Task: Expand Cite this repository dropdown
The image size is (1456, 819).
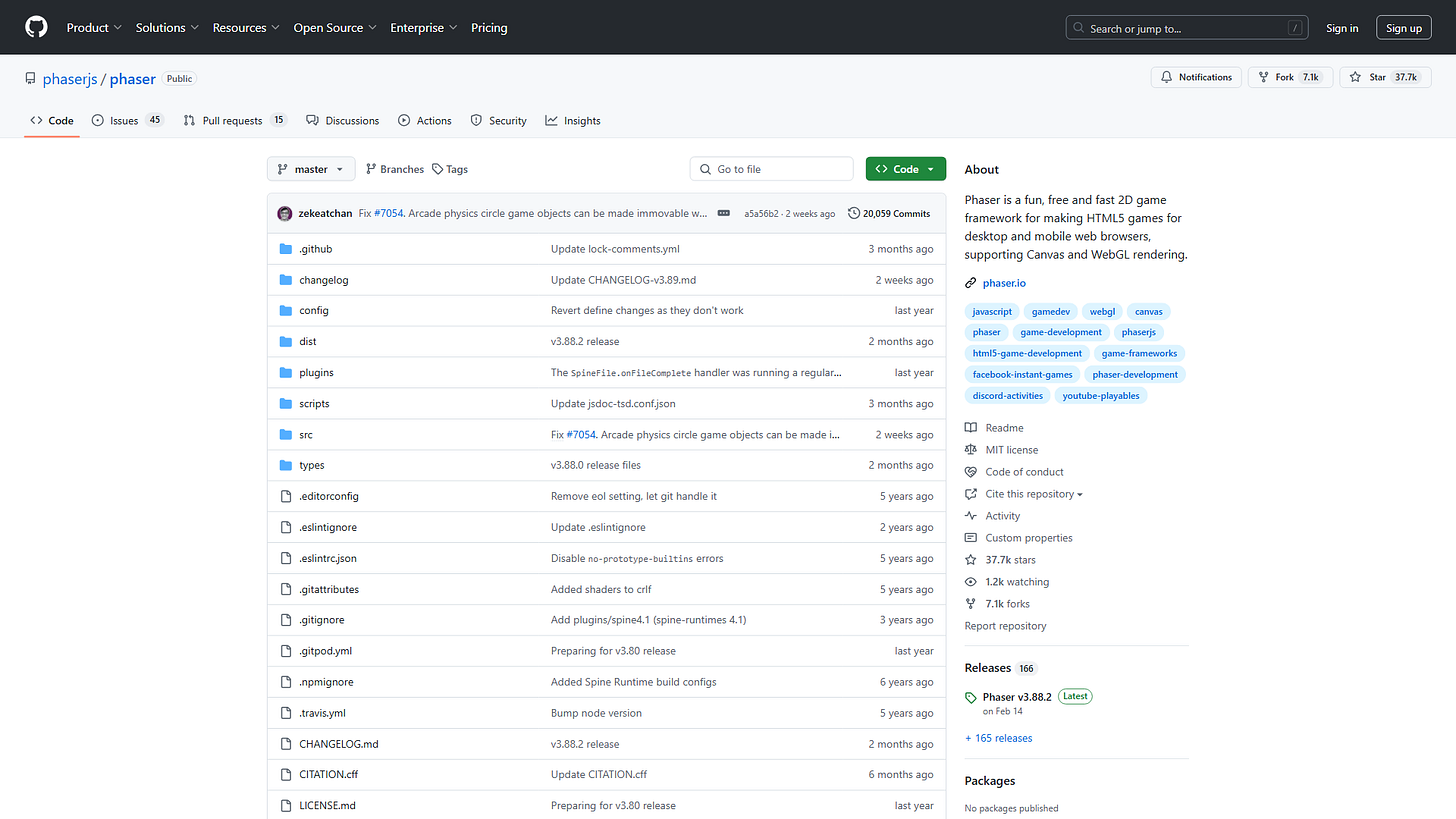Action: tap(1034, 494)
